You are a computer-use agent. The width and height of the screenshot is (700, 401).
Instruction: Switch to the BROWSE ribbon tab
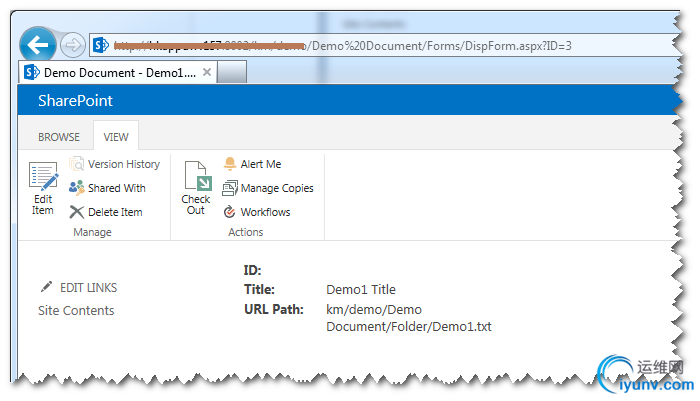point(59,137)
